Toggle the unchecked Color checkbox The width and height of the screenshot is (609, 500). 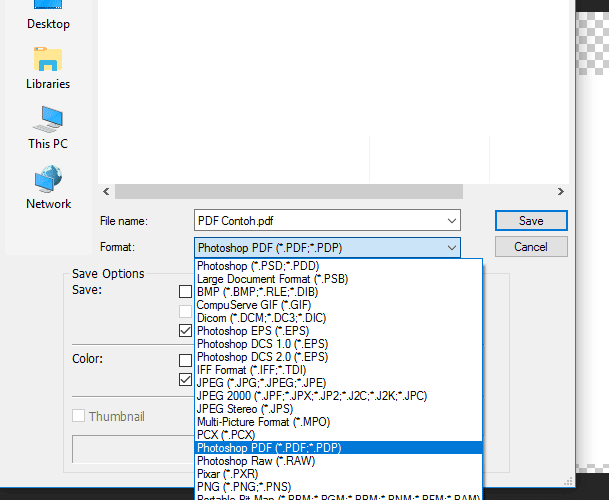pos(185,360)
